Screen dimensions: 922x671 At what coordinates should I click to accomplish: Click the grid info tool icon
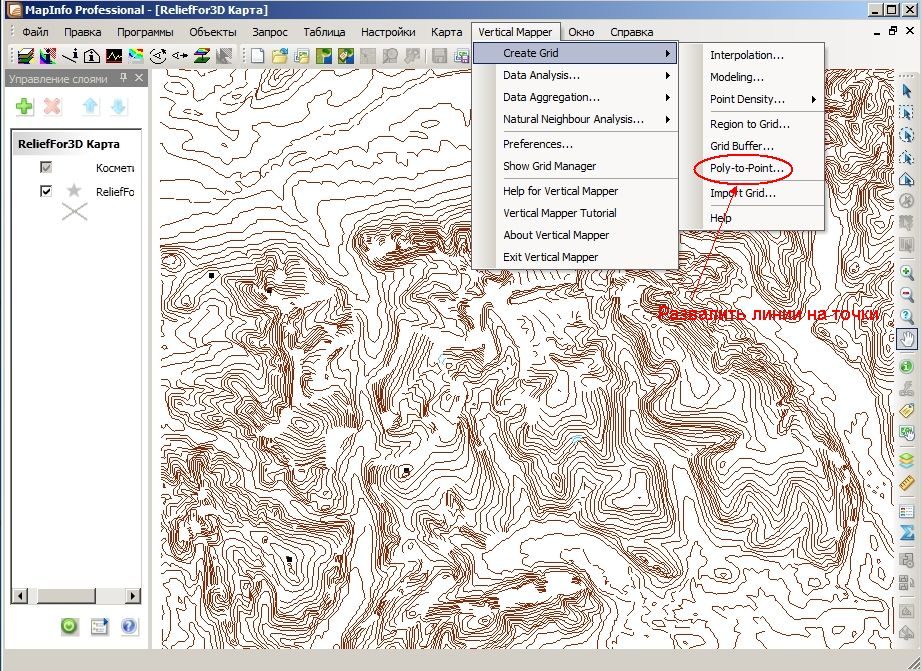48,56
